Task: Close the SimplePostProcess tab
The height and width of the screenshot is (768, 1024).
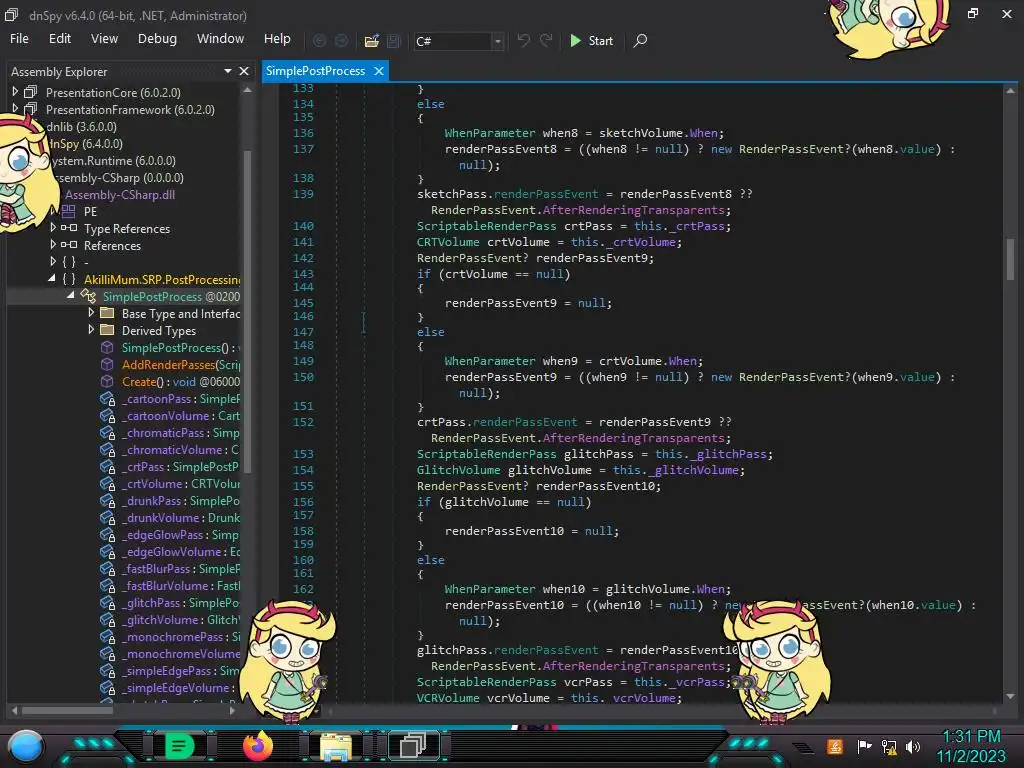Action: click(x=379, y=71)
